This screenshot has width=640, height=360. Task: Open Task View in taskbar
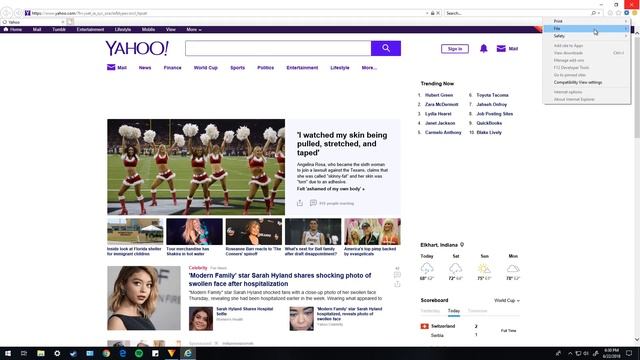point(24,353)
